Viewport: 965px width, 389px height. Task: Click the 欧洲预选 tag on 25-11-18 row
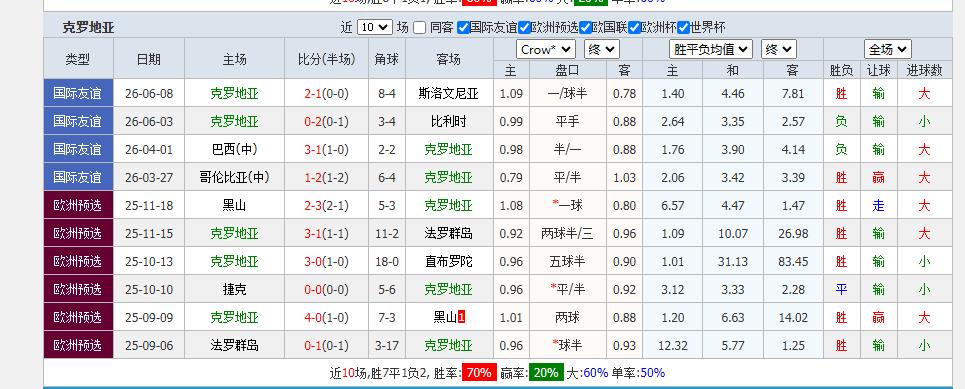click(x=78, y=205)
